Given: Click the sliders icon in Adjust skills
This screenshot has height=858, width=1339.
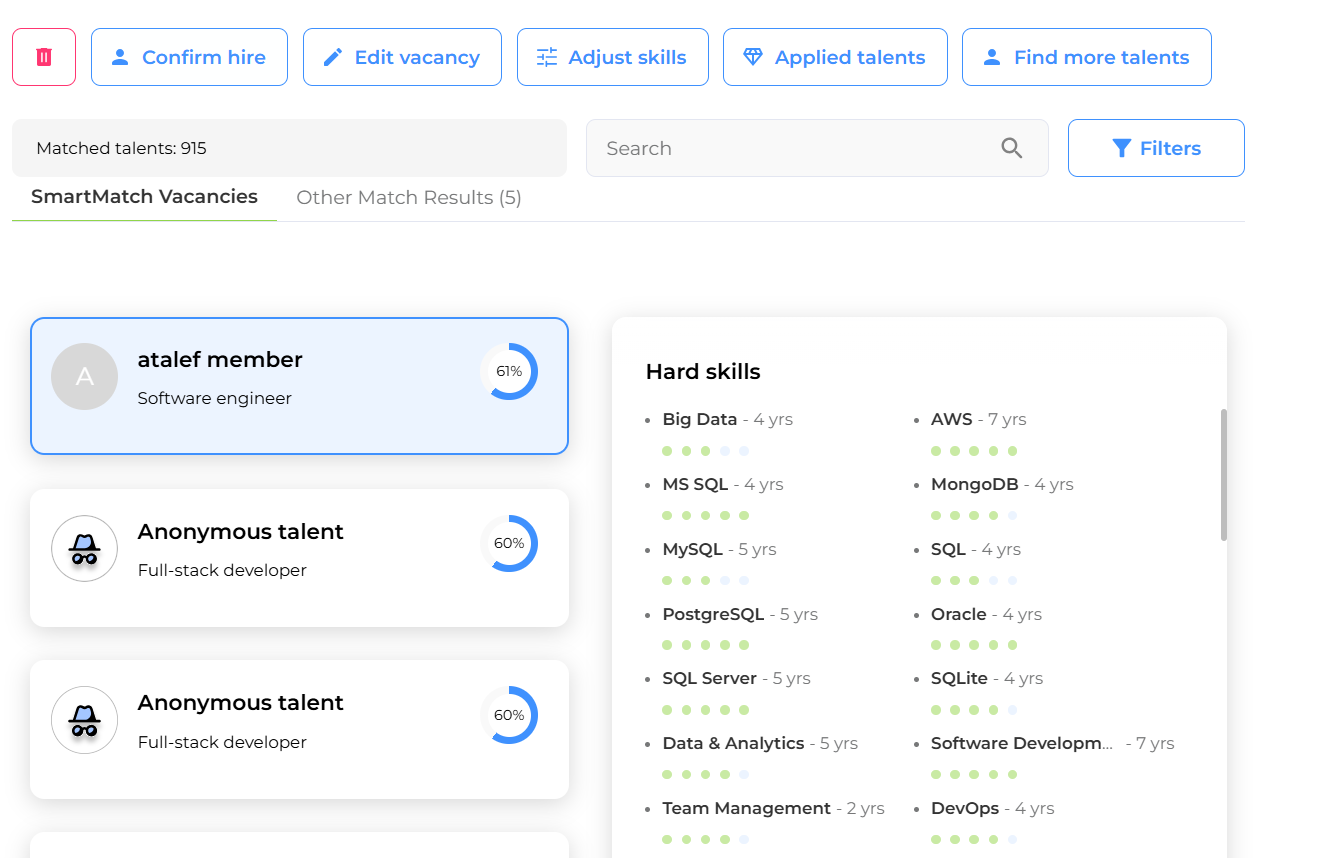Looking at the screenshot, I should (x=547, y=57).
